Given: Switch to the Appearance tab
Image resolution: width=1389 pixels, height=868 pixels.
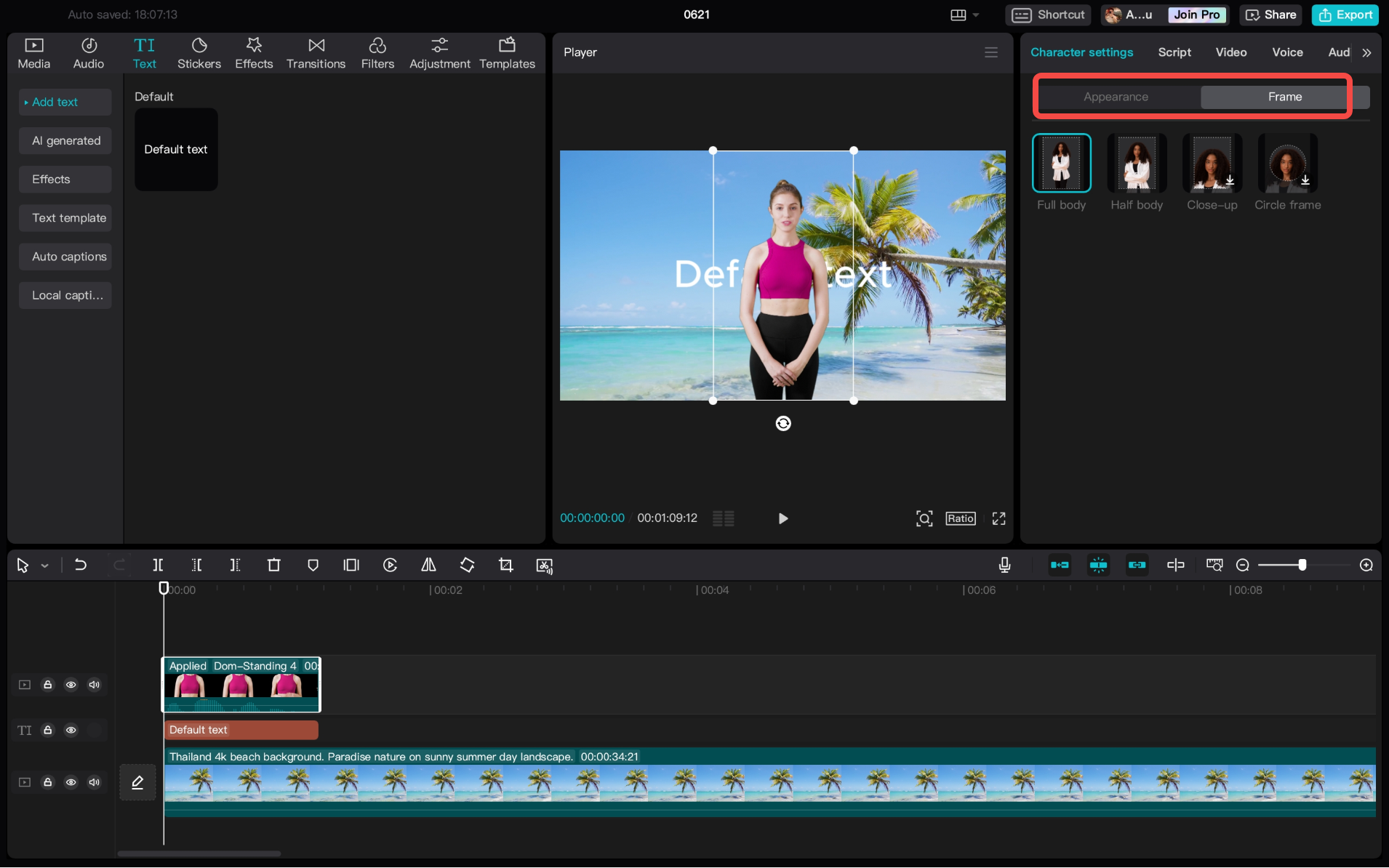Looking at the screenshot, I should tap(1116, 97).
